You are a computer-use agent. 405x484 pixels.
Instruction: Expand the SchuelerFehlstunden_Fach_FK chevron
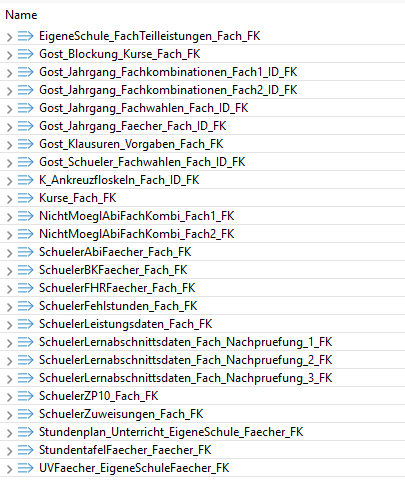9,307
